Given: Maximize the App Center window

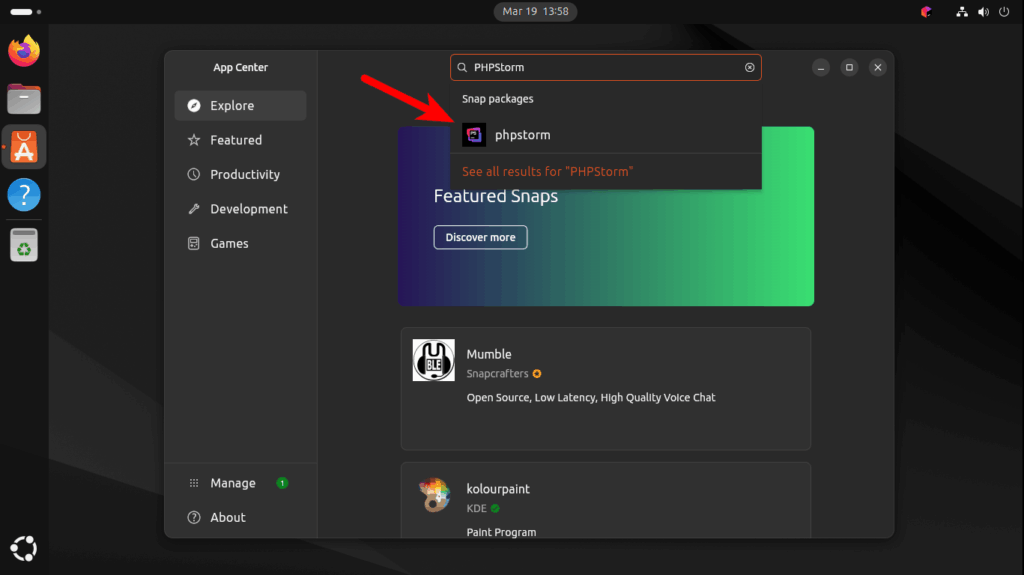Looking at the screenshot, I should [849, 67].
